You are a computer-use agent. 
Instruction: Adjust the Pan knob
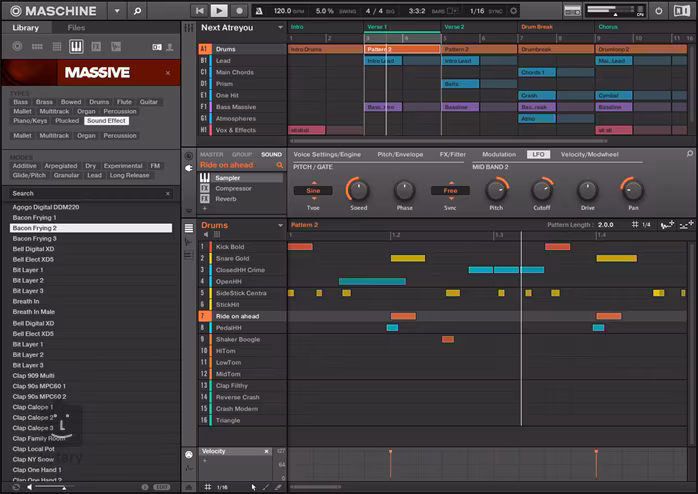633,190
